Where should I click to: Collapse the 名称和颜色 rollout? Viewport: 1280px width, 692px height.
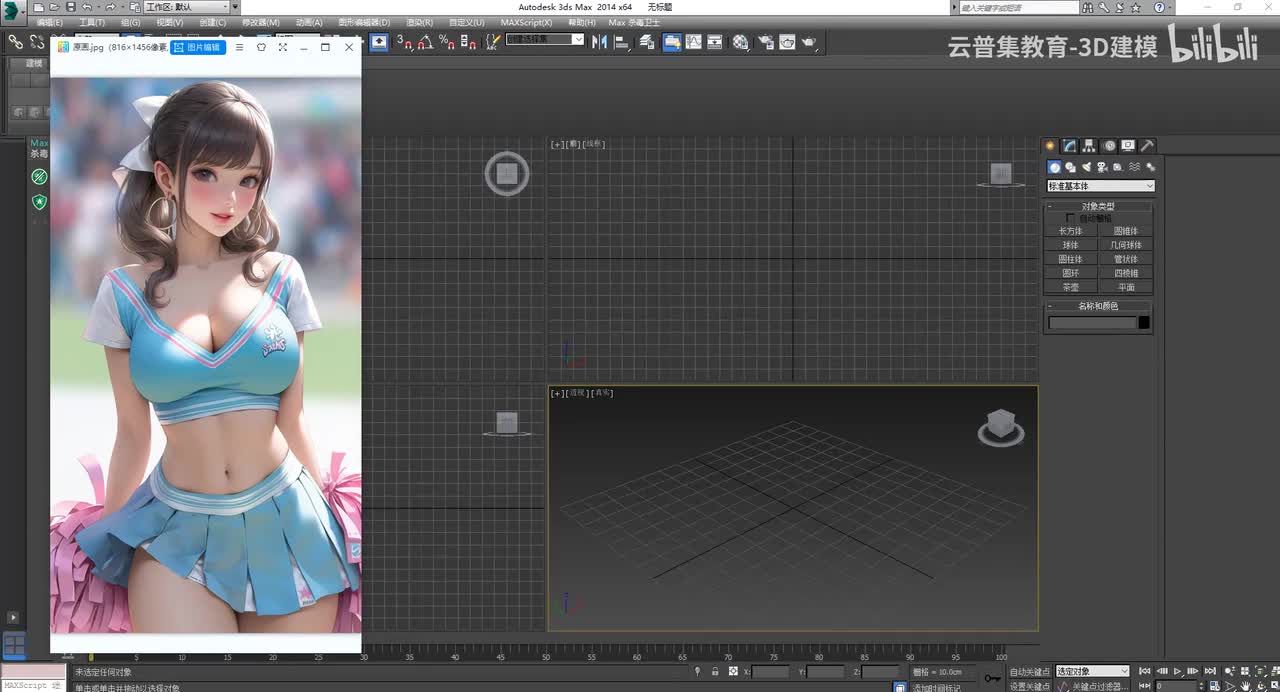[x=1098, y=306]
